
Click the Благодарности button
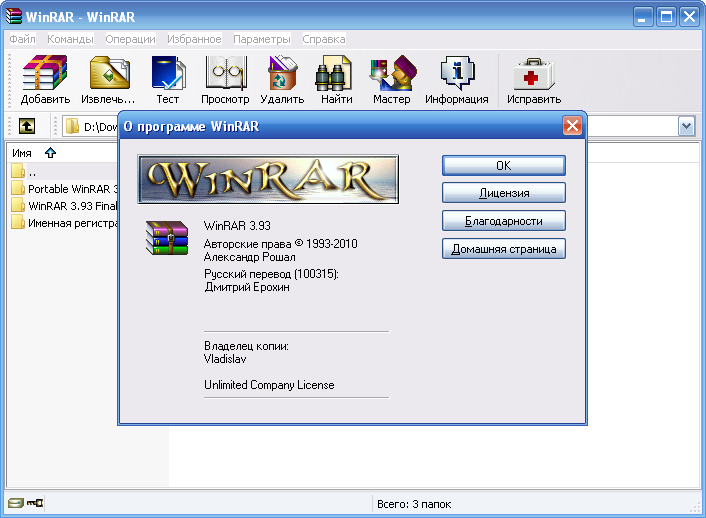503,221
